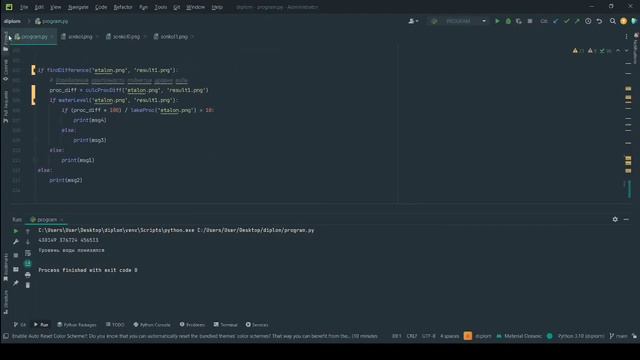
Task: Open the main Git branch widget
Action: [x=618, y=336]
